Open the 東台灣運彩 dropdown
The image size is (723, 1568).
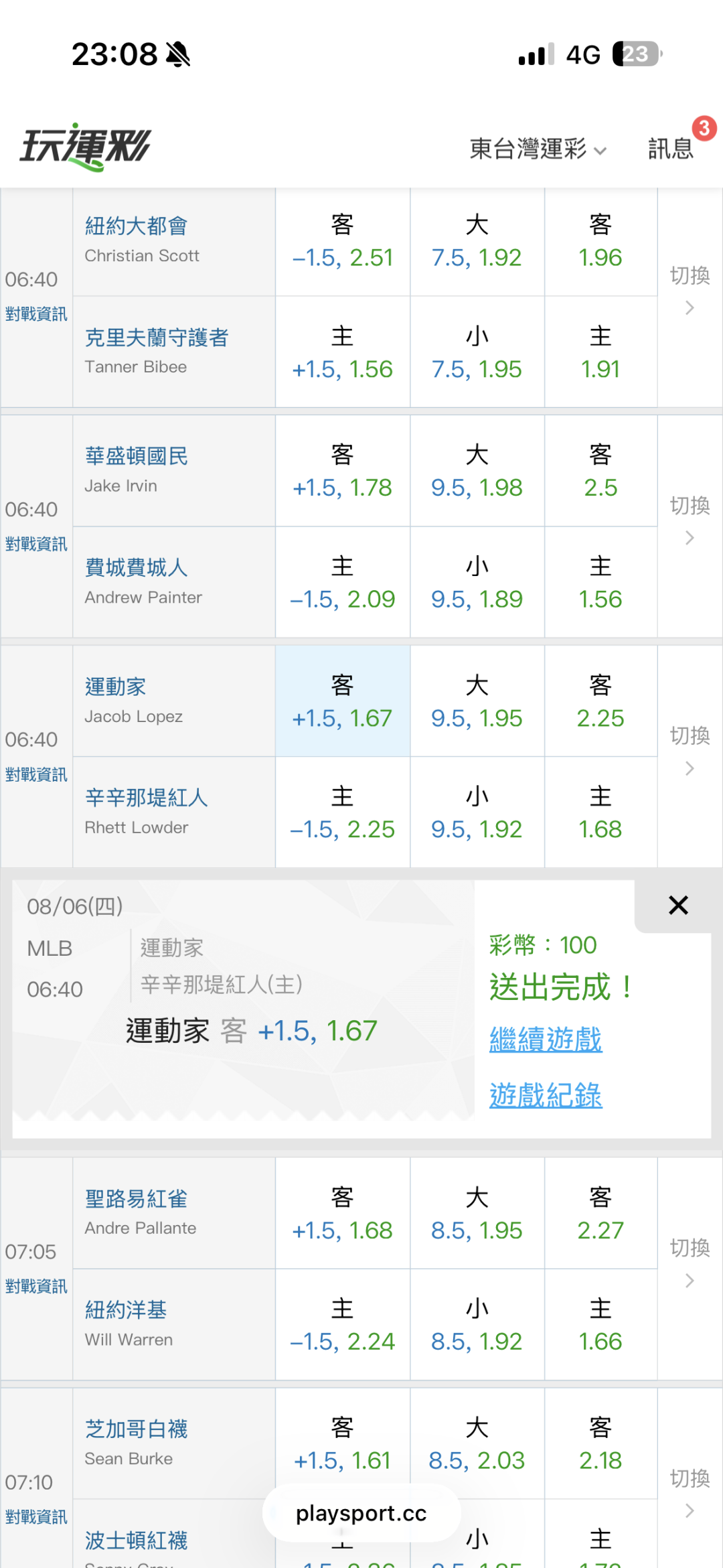538,149
